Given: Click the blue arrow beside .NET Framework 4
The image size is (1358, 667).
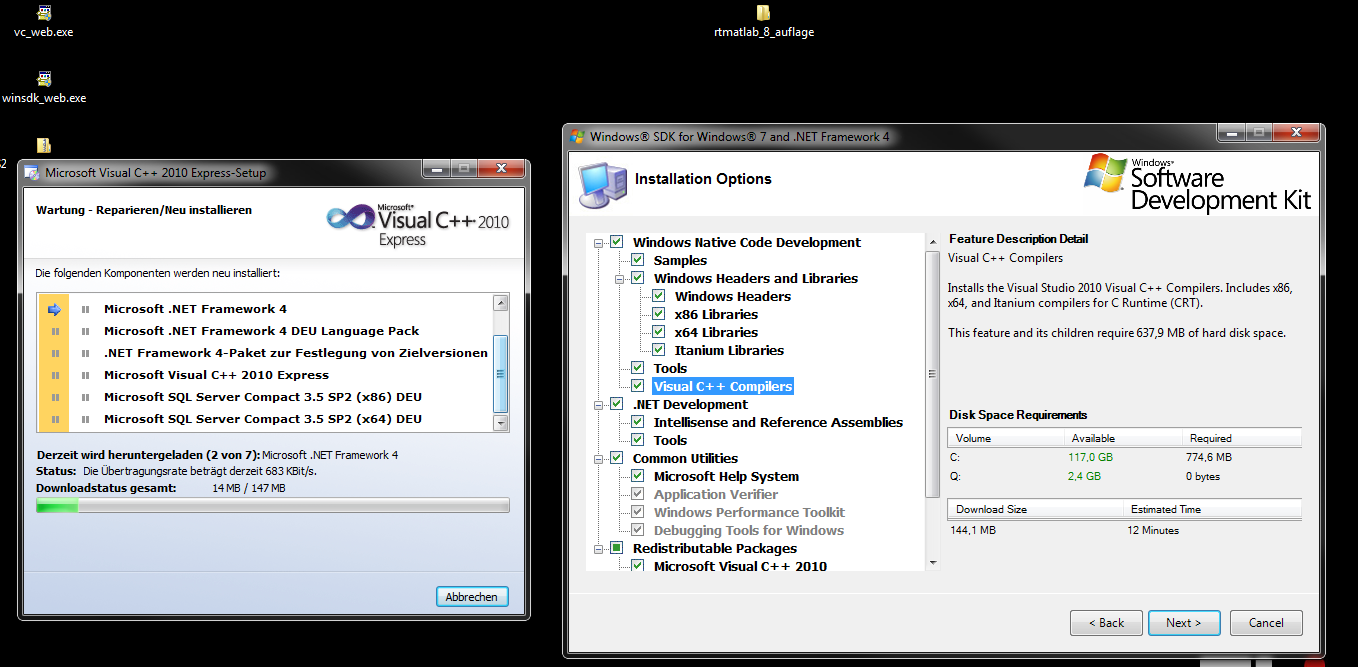Looking at the screenshot, I should coord(55,309).
